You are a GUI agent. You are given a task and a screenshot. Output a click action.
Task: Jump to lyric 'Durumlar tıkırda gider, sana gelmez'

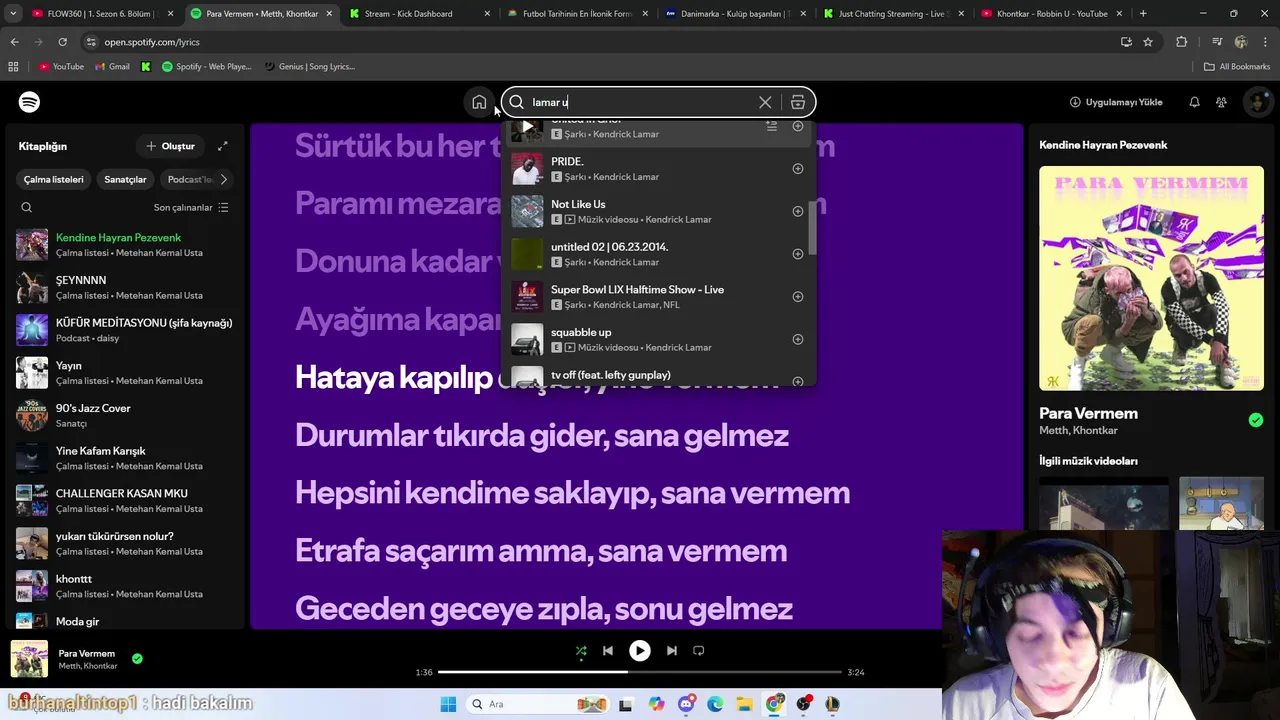542,435
